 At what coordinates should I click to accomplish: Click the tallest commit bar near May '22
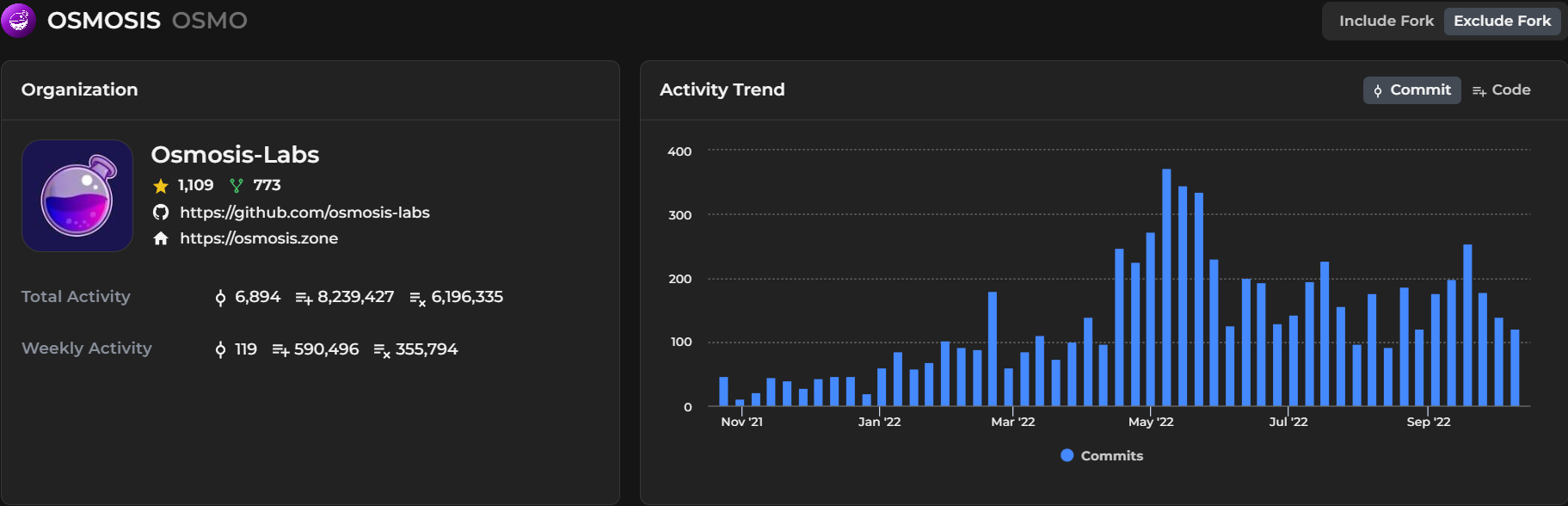1166,287
